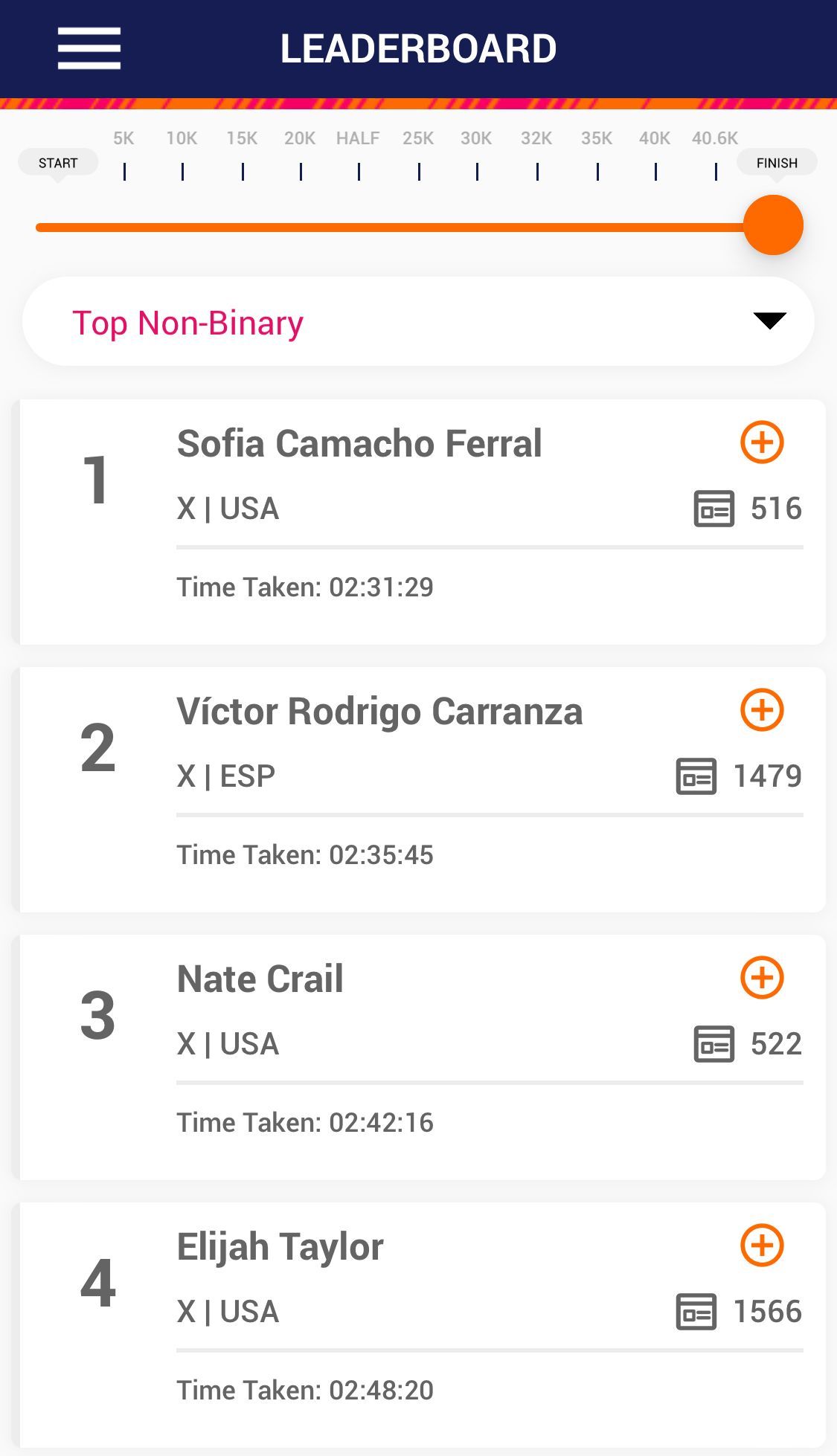837x1456 pixels.
Task: Select the 5K checkpoint marker
Action: tap(124, 155)
